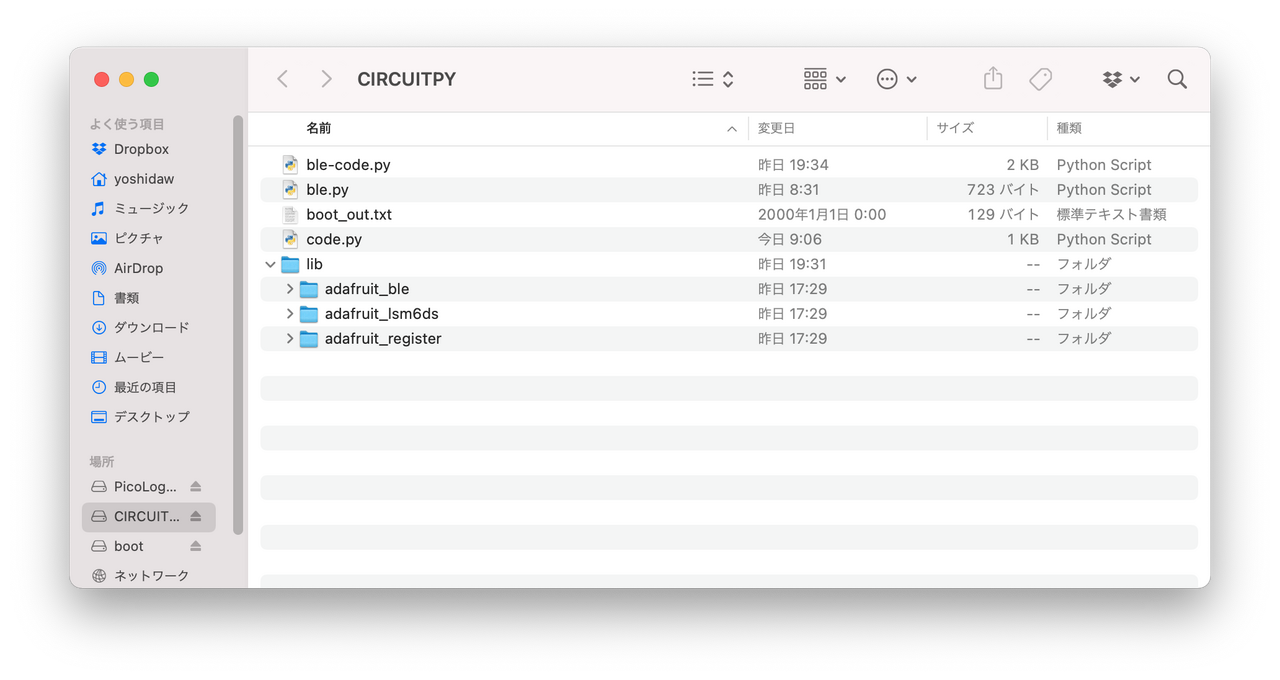Go back using the back arrow

click(x=283, y=78)
